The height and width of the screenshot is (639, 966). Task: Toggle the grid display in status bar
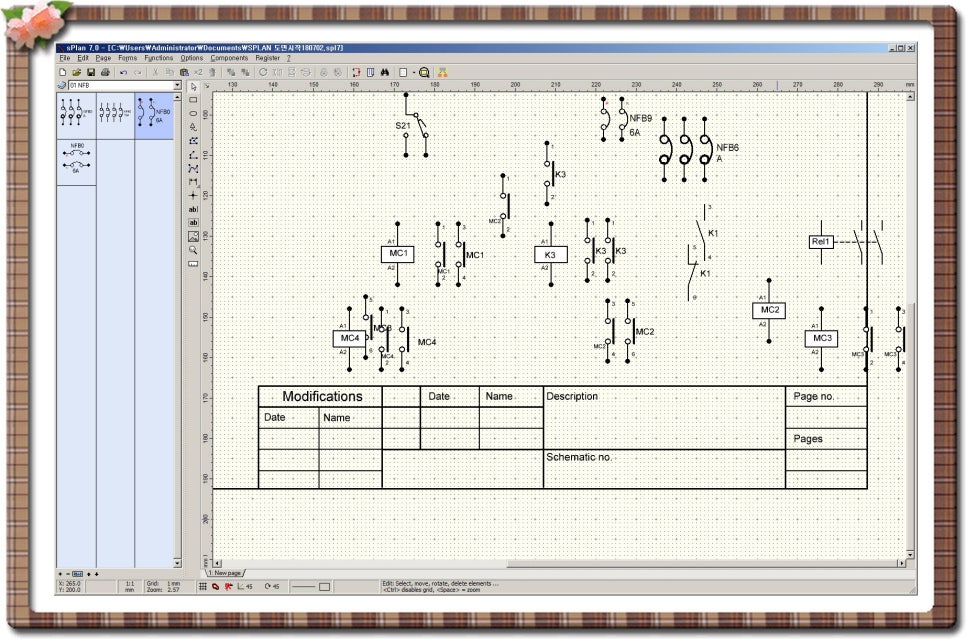(x=203, y=586)
